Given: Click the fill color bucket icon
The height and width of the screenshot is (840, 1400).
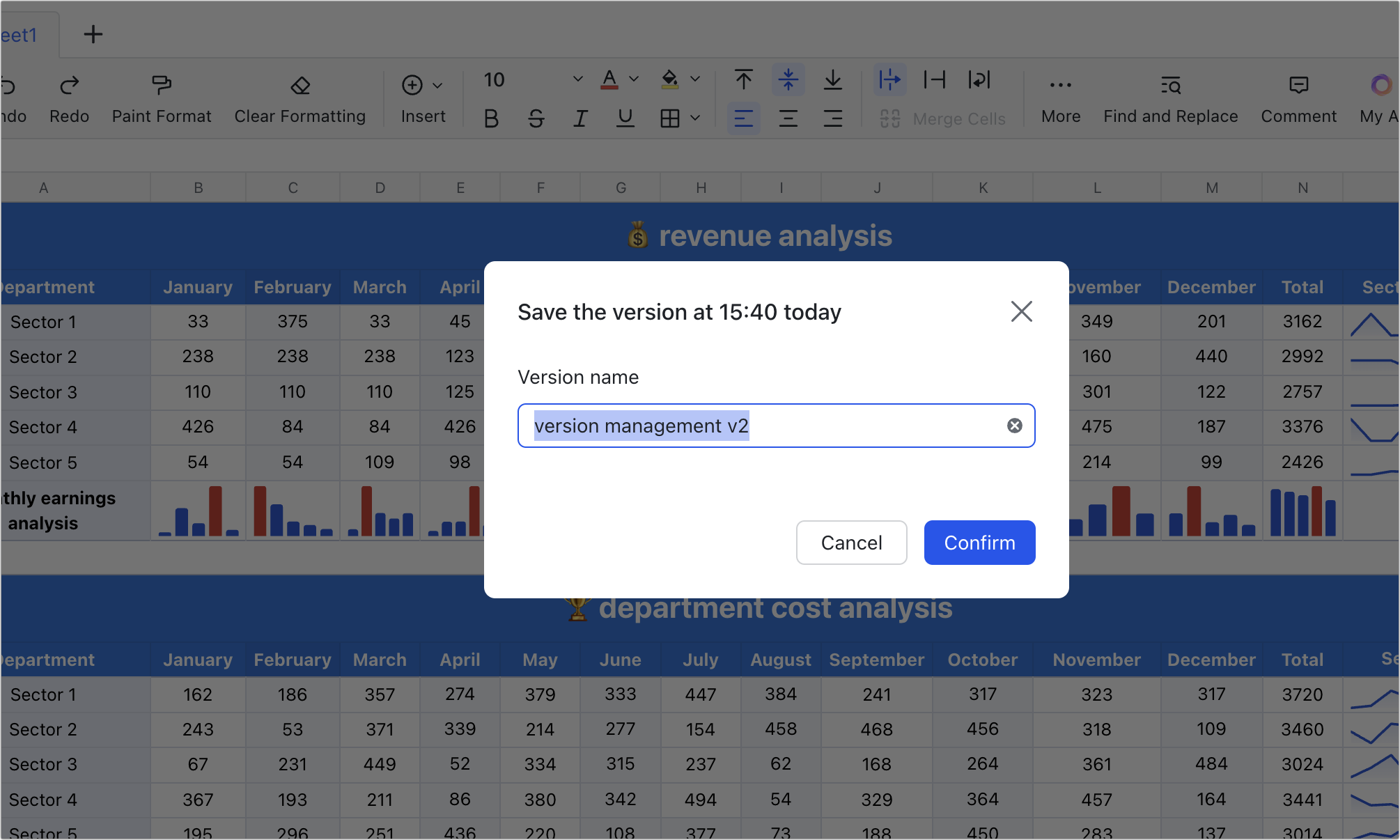Looking at the screenshot, I should (670, 79).
